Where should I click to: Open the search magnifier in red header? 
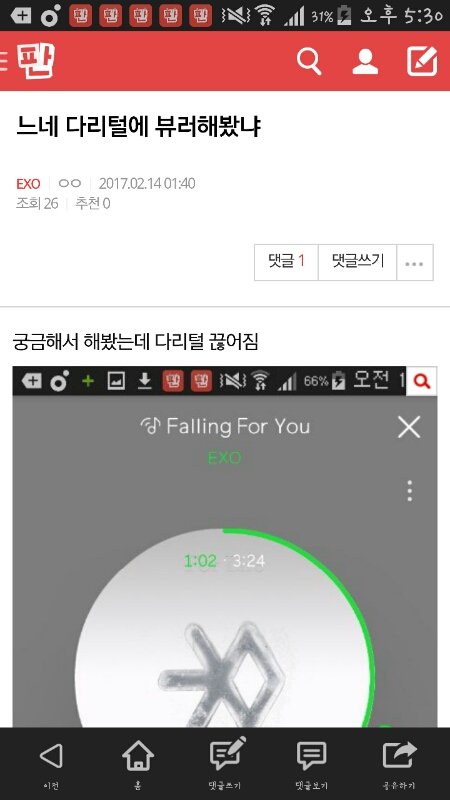pos(309,61)
